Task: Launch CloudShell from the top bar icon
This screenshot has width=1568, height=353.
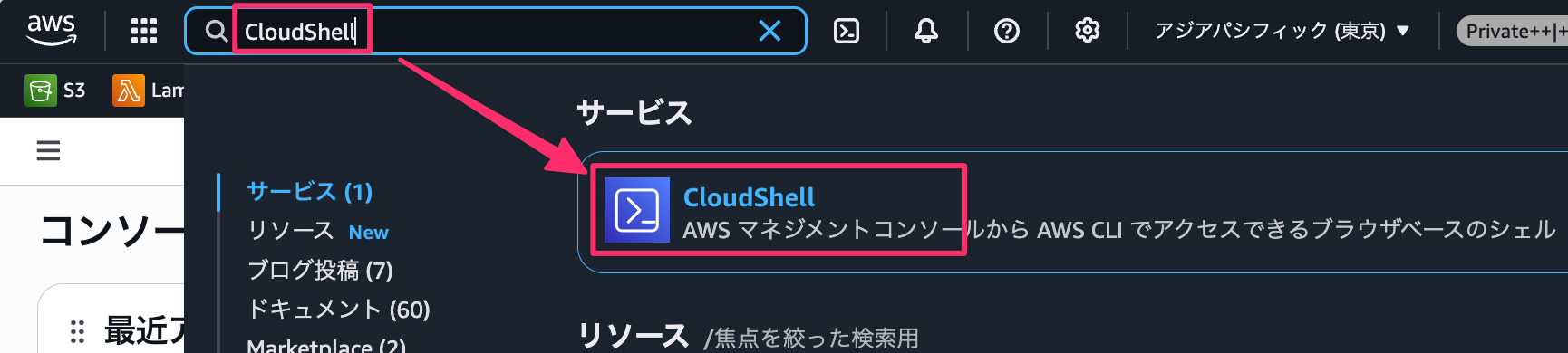Action: click(847, 31)
